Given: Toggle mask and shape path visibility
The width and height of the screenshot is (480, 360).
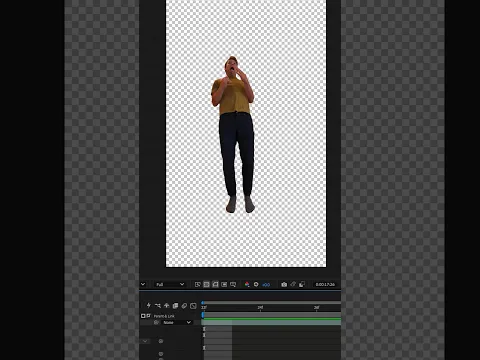Looking at the screenshot, I should (x=215, y=284).
